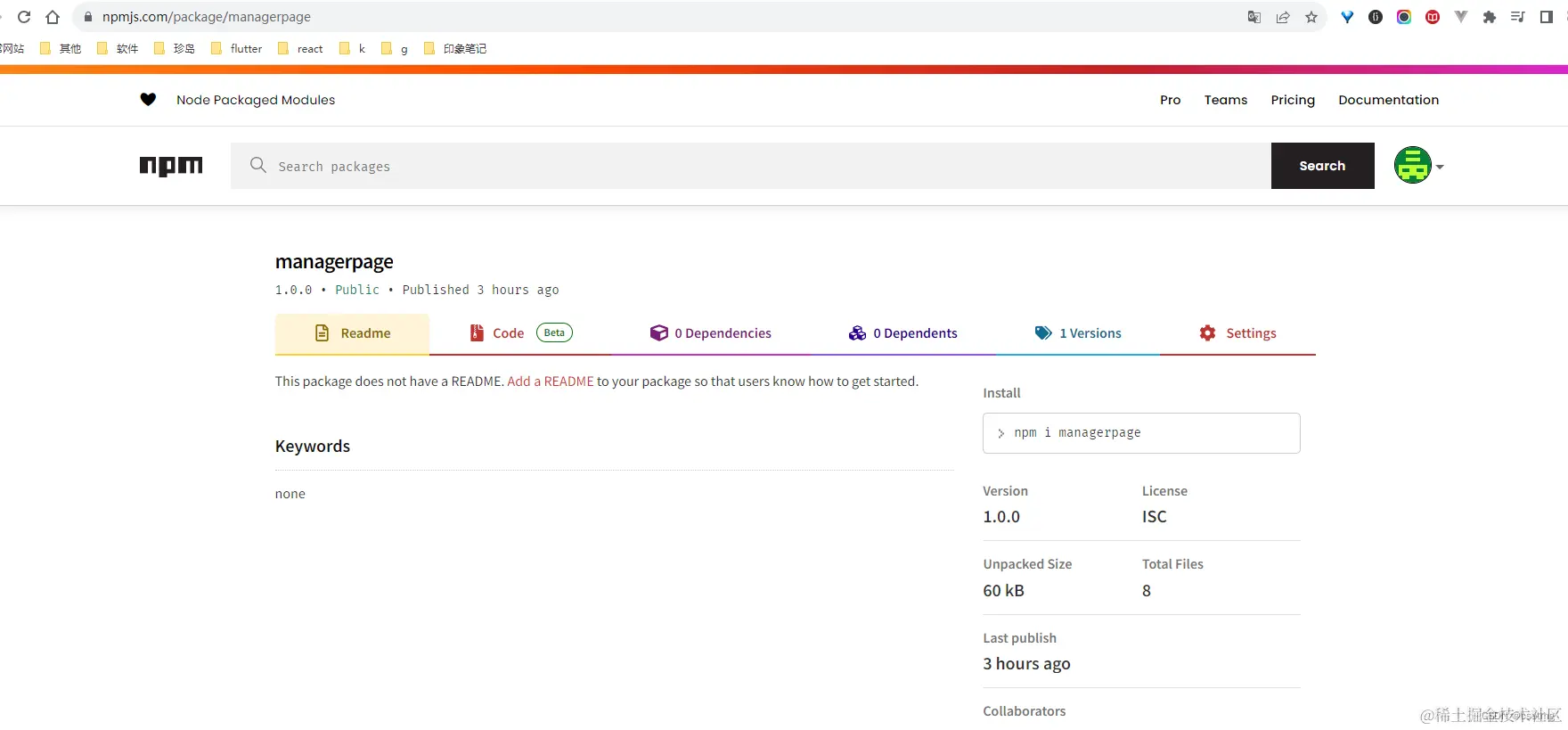Toggle the browser side panel icon
The width and height of the screenshot is (1568, 730).
coord(1547,17)
